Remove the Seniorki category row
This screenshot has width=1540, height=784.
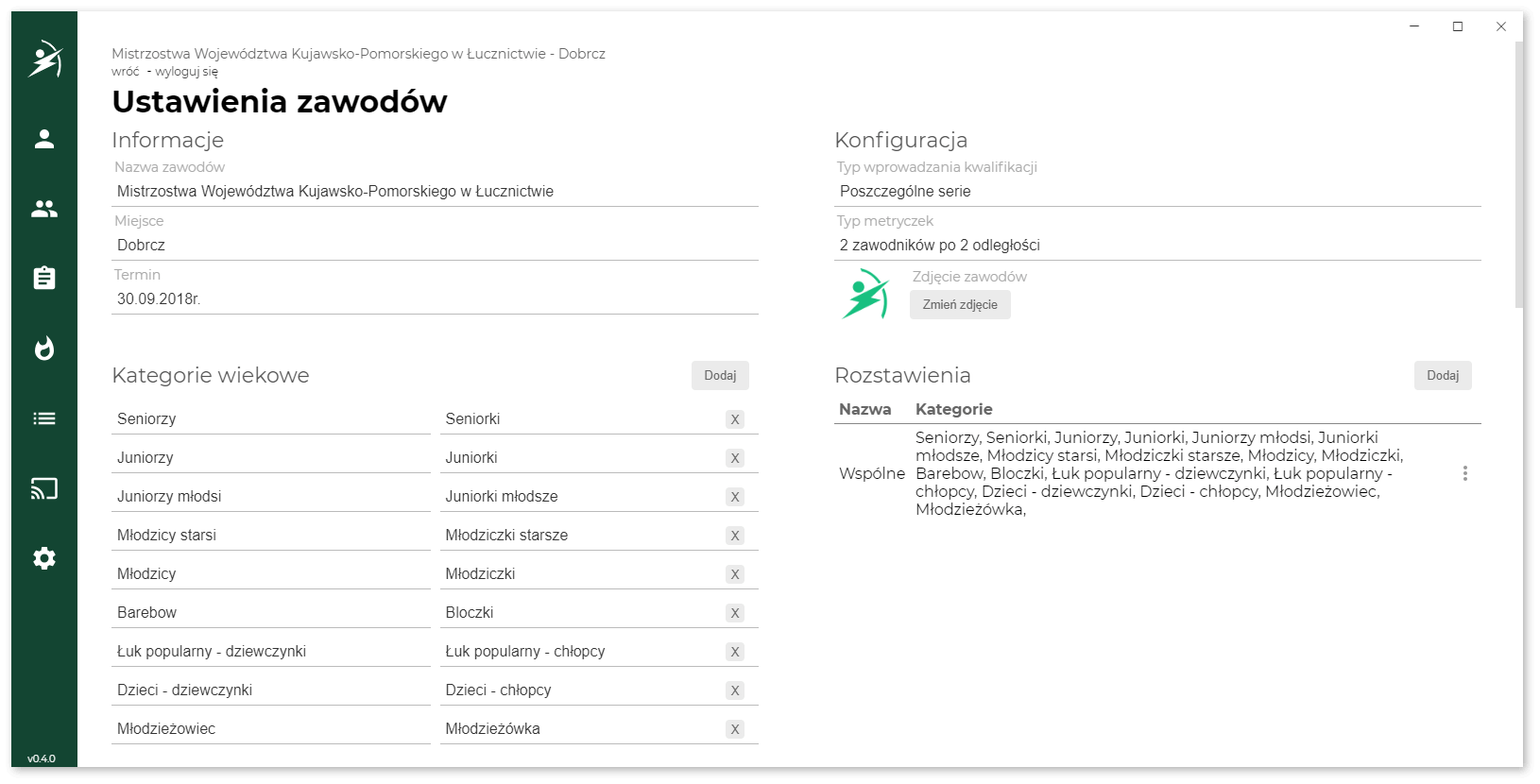735,419
